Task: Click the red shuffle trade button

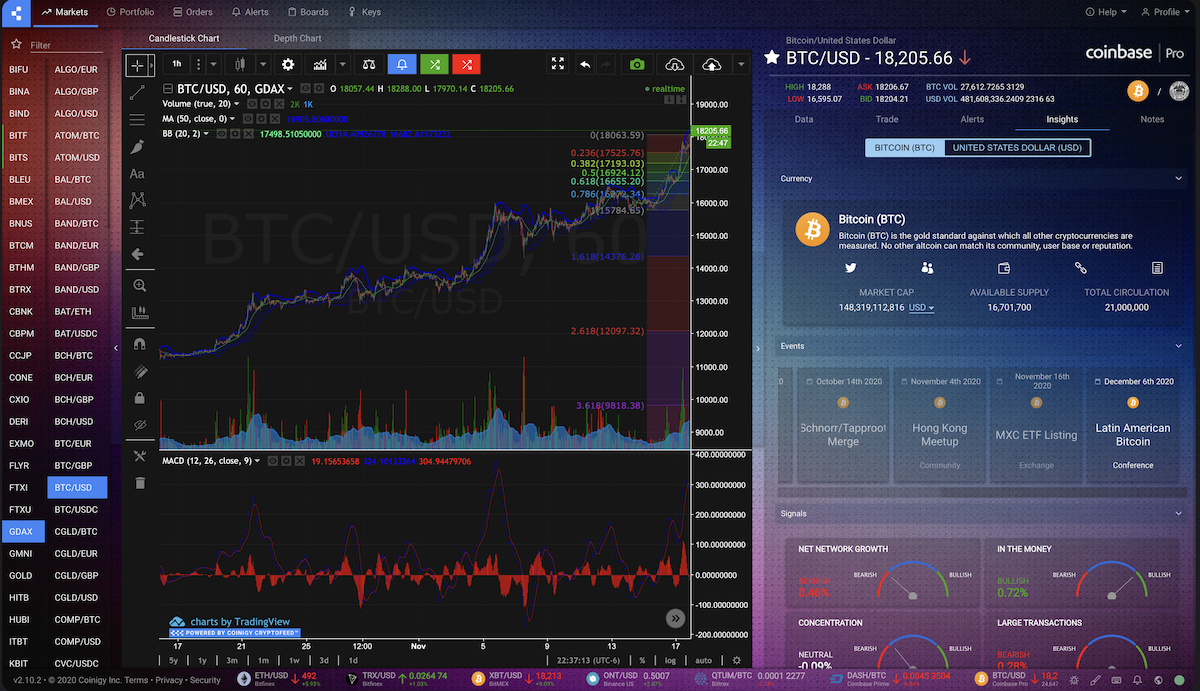Action: coord(466,64)
